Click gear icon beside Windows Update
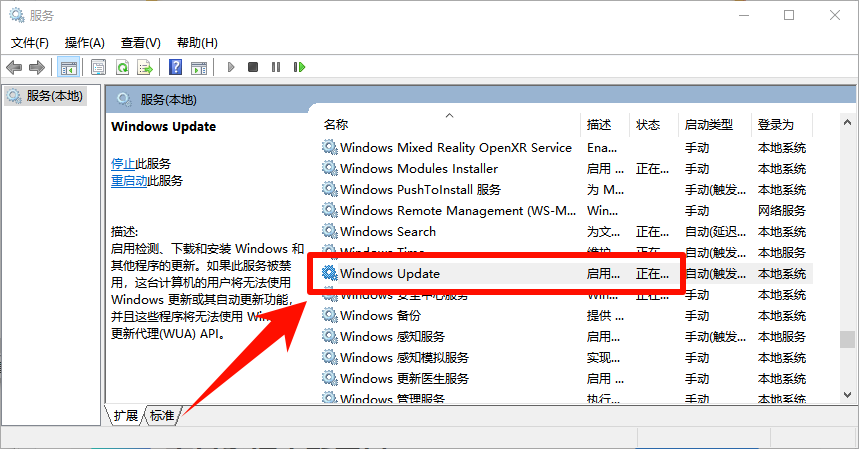859x449 pixels. click(x=329, y=273)
